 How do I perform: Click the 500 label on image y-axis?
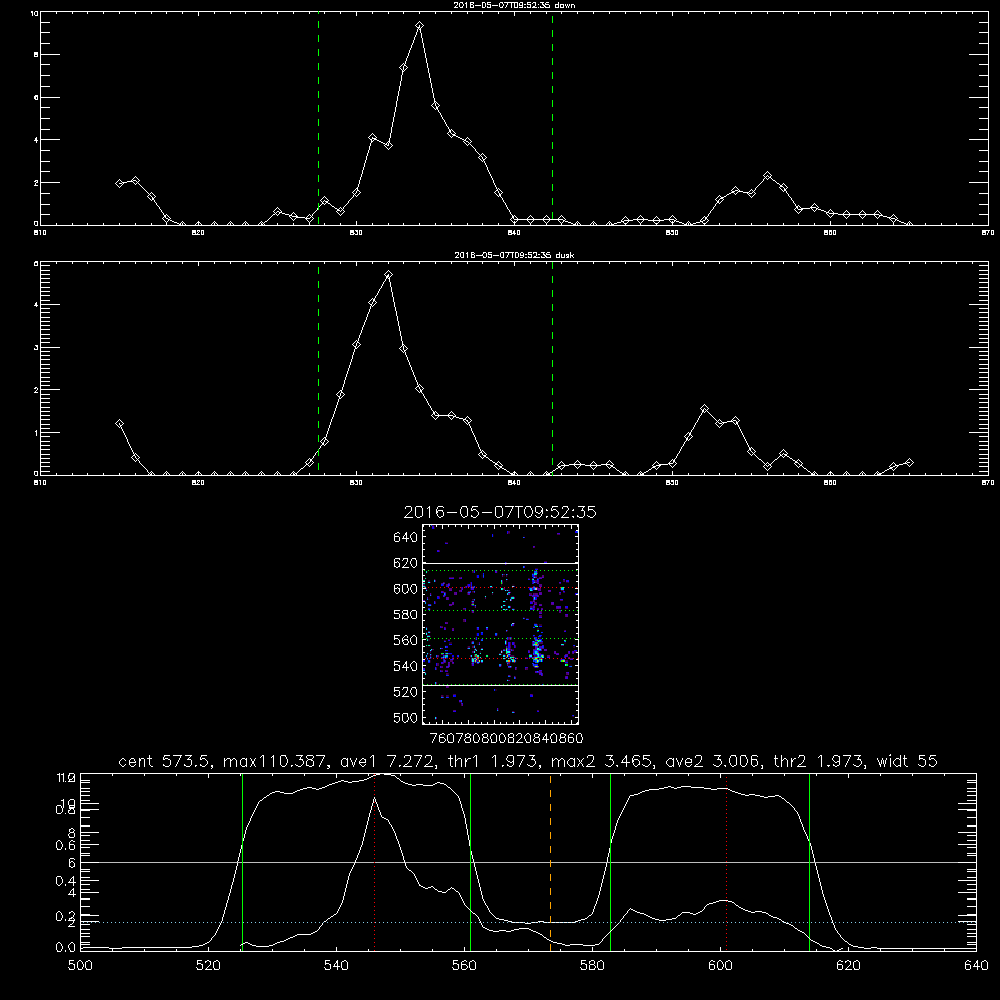pos(406,717)
